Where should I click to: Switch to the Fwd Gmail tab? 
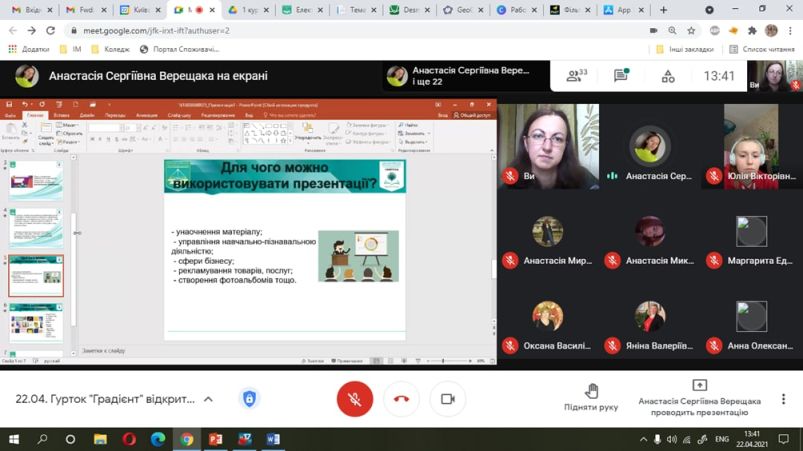tap(86, 10)
